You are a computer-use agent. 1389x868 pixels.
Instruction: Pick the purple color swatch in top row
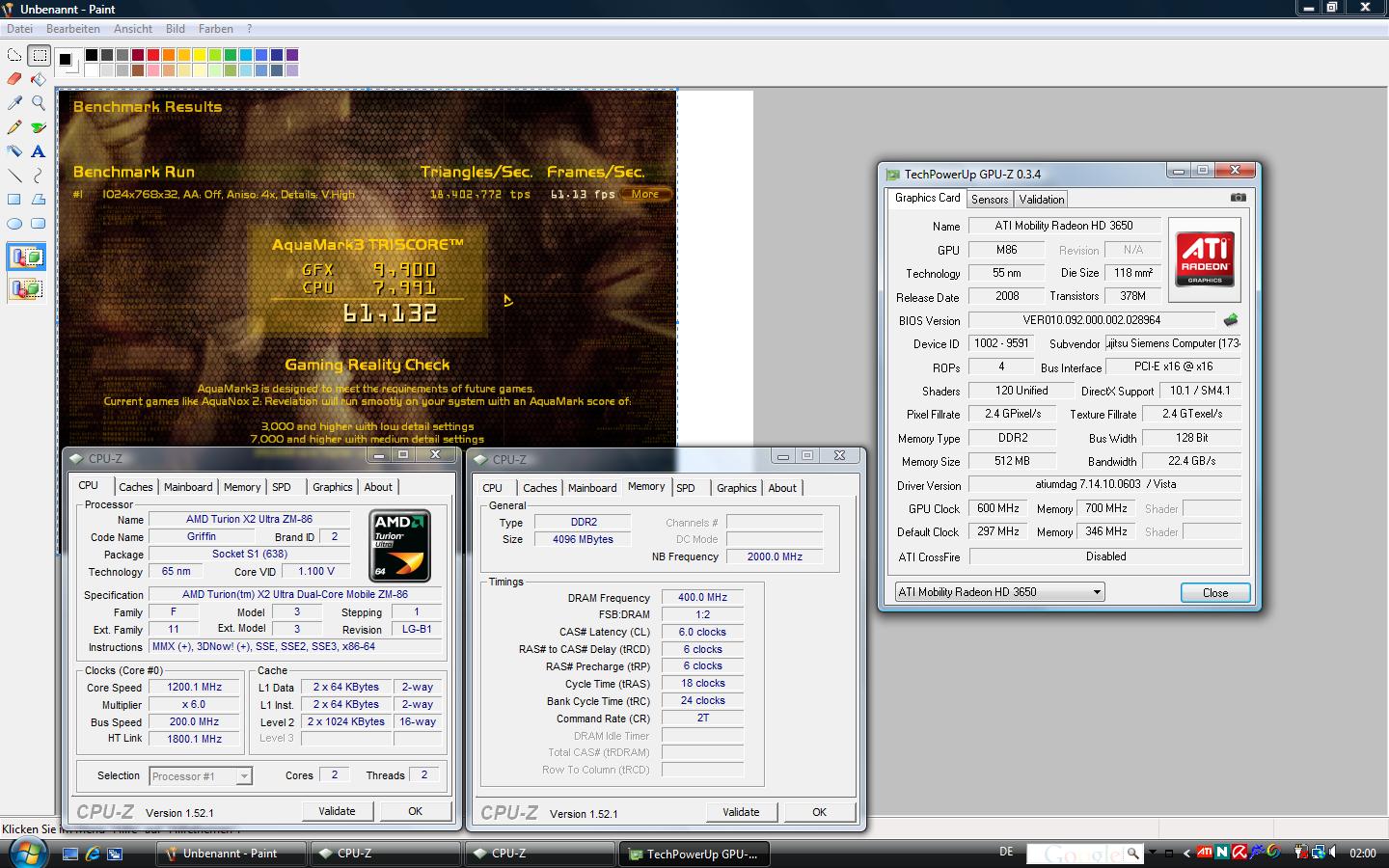[x=292, y=55]
